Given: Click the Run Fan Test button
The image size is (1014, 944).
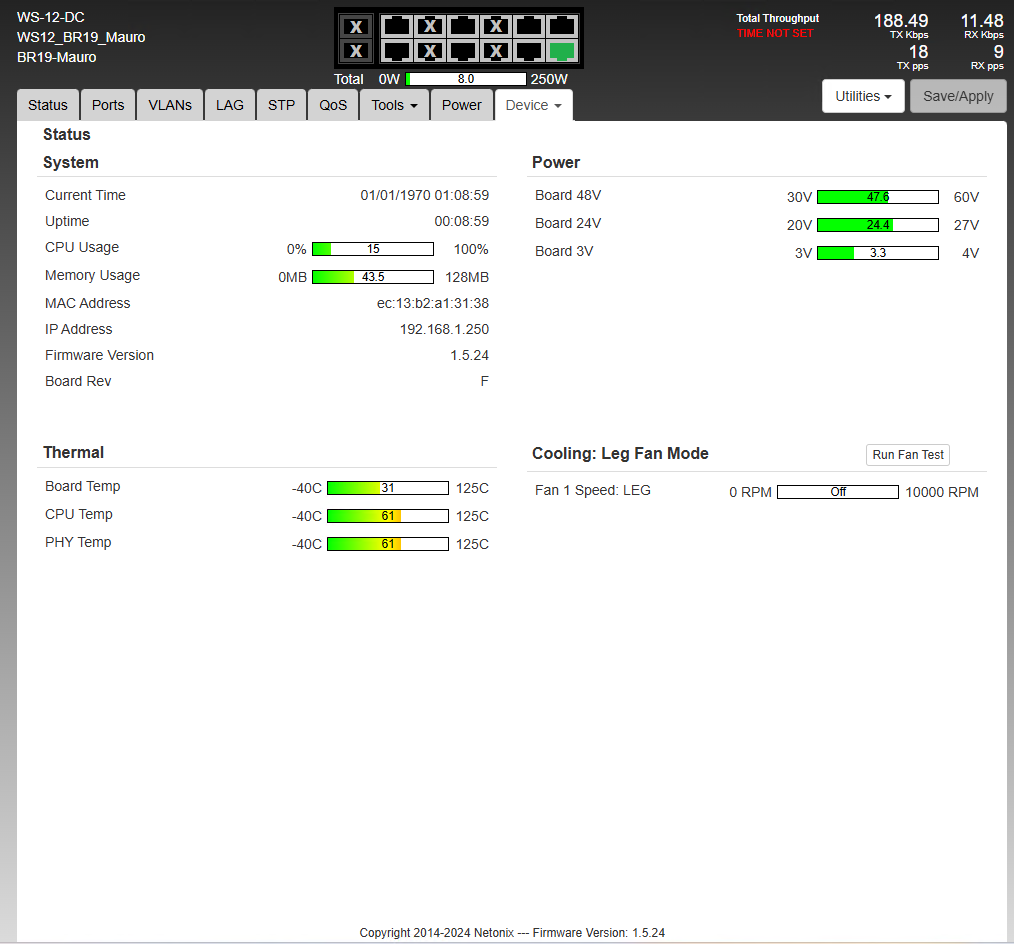Looking at the screenshot, I should tap(908, 455).
